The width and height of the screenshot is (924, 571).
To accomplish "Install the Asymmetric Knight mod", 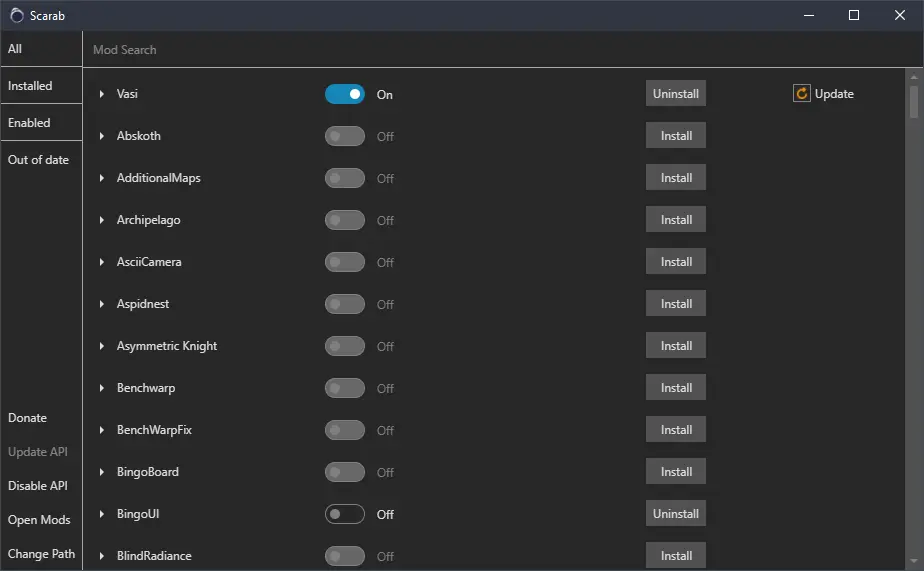I will (675, 346).
